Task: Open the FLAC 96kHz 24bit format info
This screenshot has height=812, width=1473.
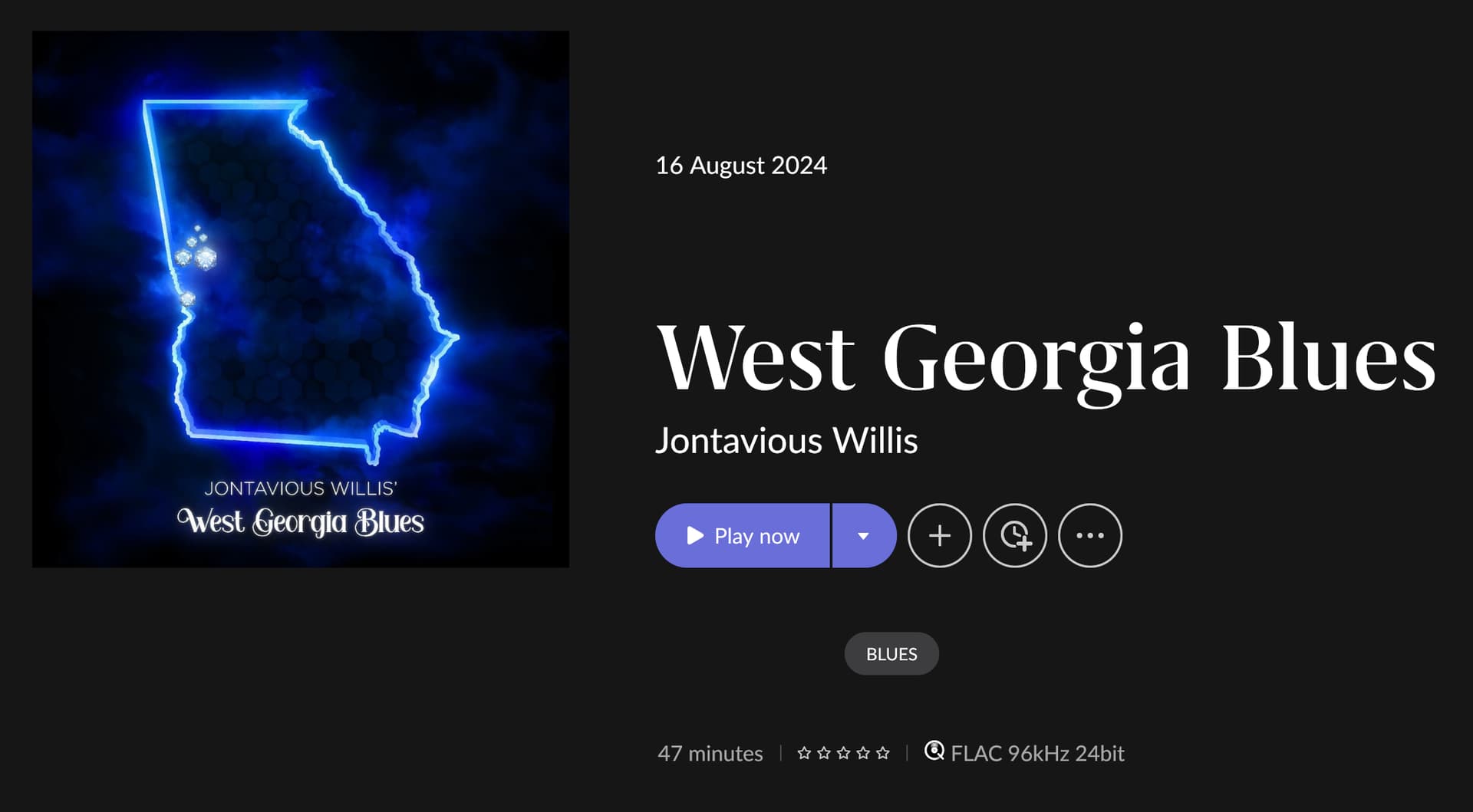Action: click(x=1037, y=754)
